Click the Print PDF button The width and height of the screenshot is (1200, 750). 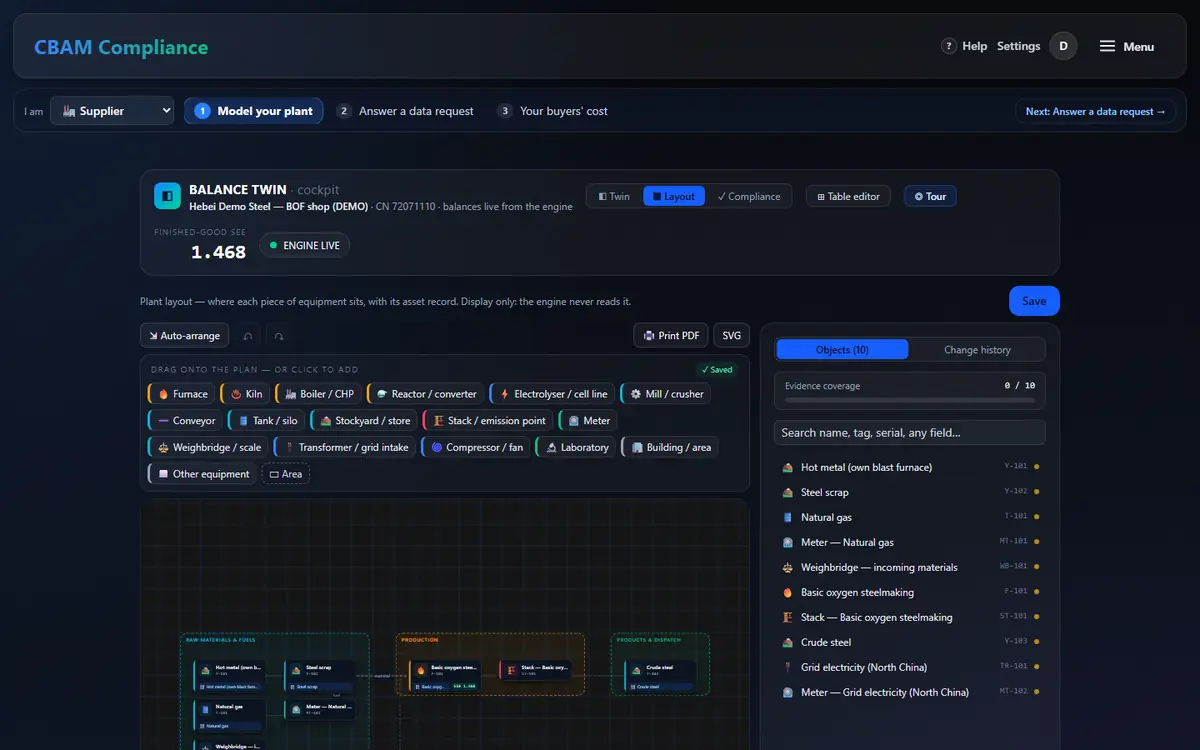[671, 336]
